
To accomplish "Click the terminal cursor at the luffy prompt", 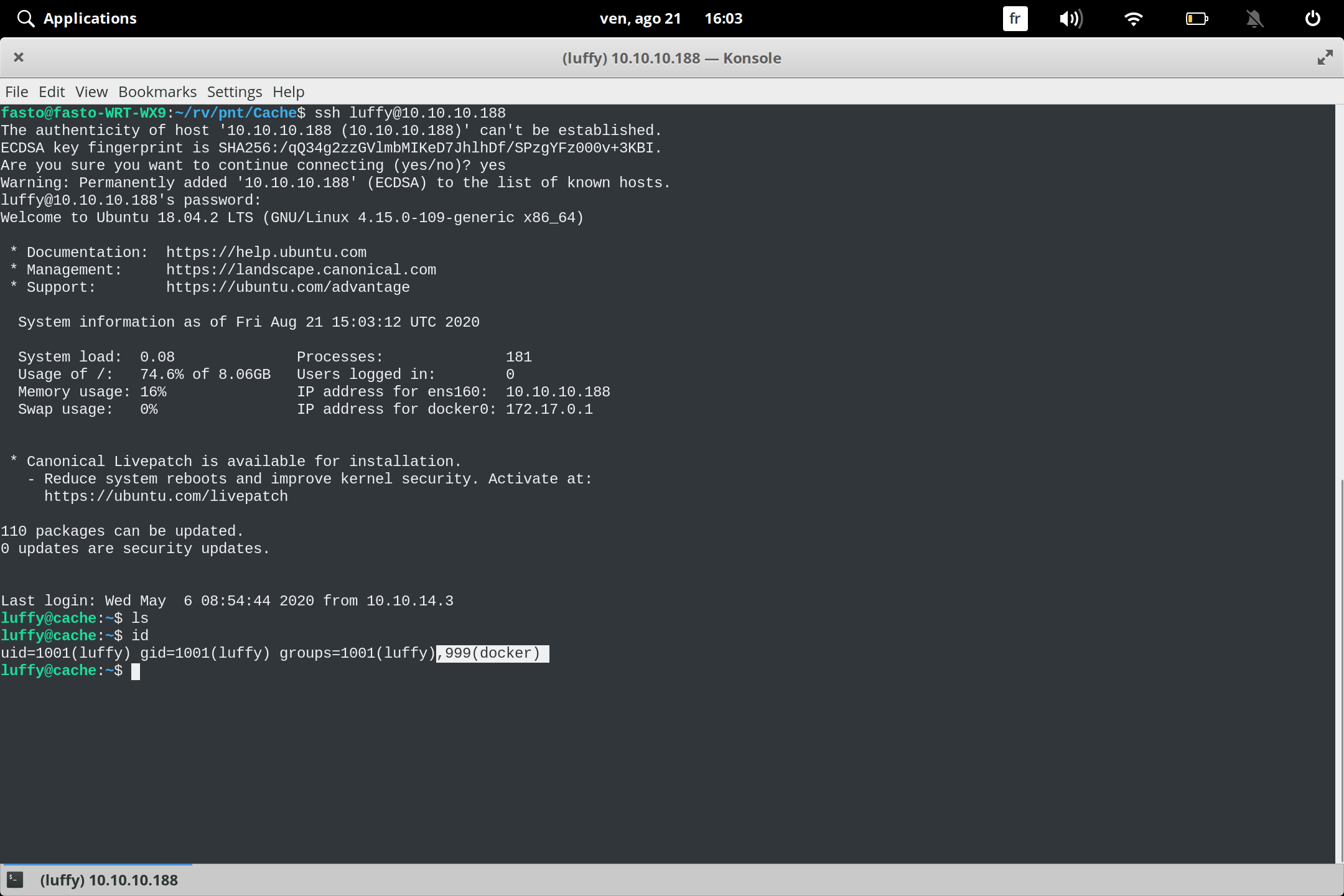I will click(136, 670).
